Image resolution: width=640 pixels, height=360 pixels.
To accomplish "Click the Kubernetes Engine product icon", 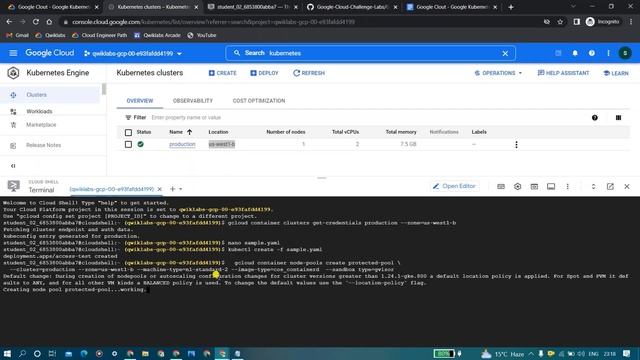I will pyautogui.click(x=13, y=73).
